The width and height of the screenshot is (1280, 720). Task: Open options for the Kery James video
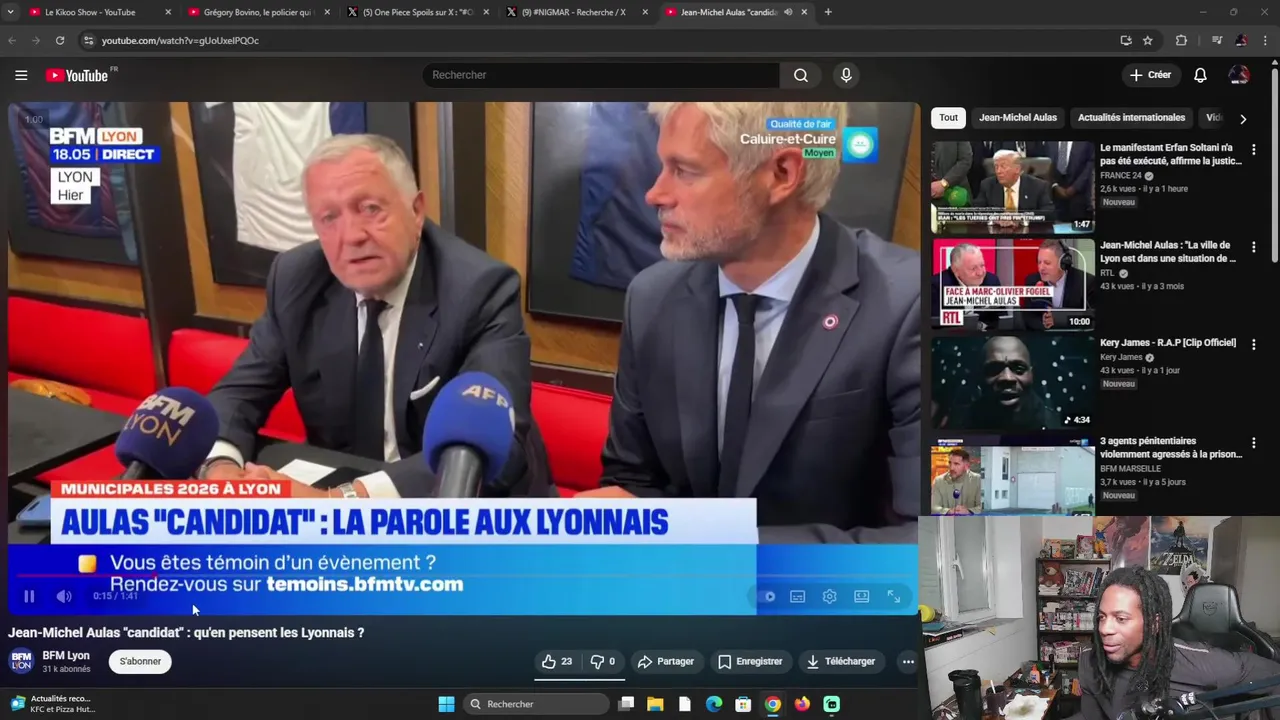(1253, 345)
